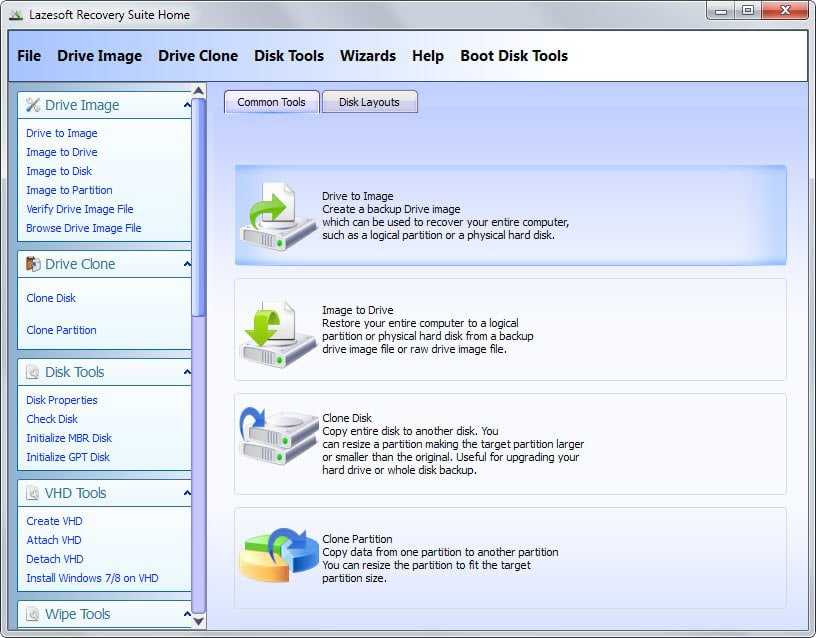Select the Initialize GPT Disk link
This screenshot has width=816, height=638.
coord(68,457)
